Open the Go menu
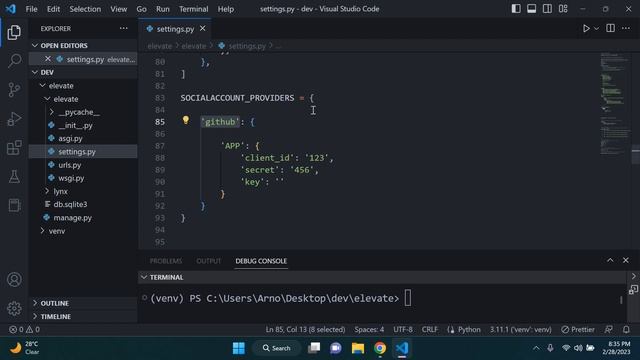The image size is (640, 360). (141, 9)
